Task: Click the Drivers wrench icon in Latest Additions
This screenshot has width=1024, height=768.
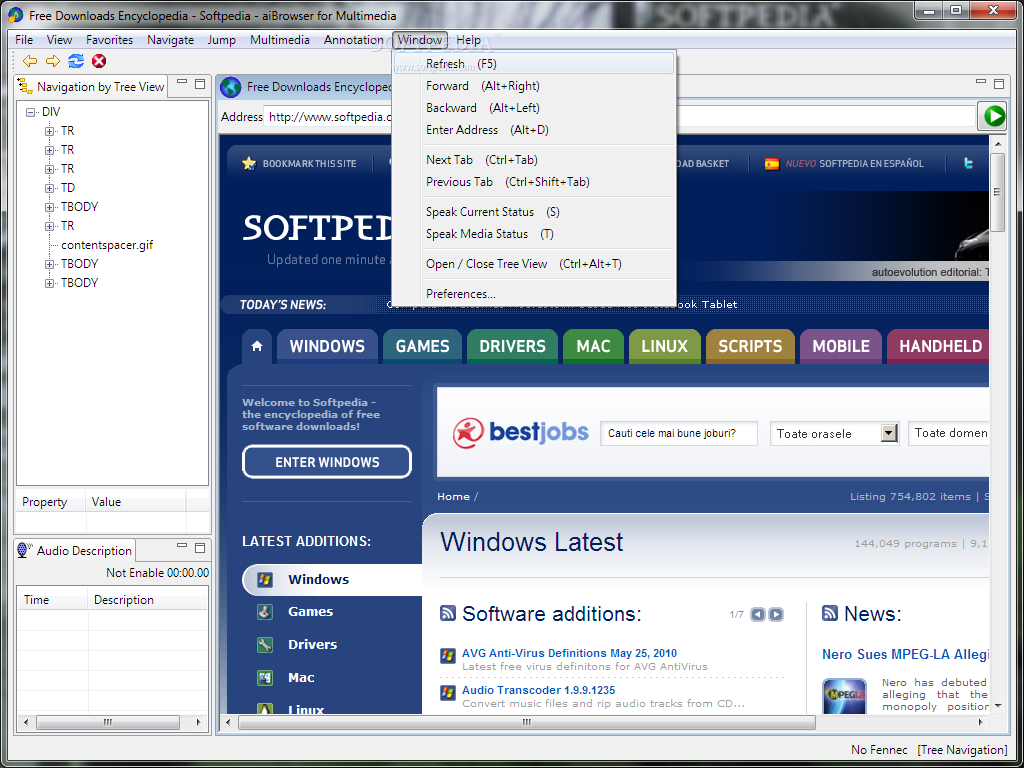Action: point(264,645)
